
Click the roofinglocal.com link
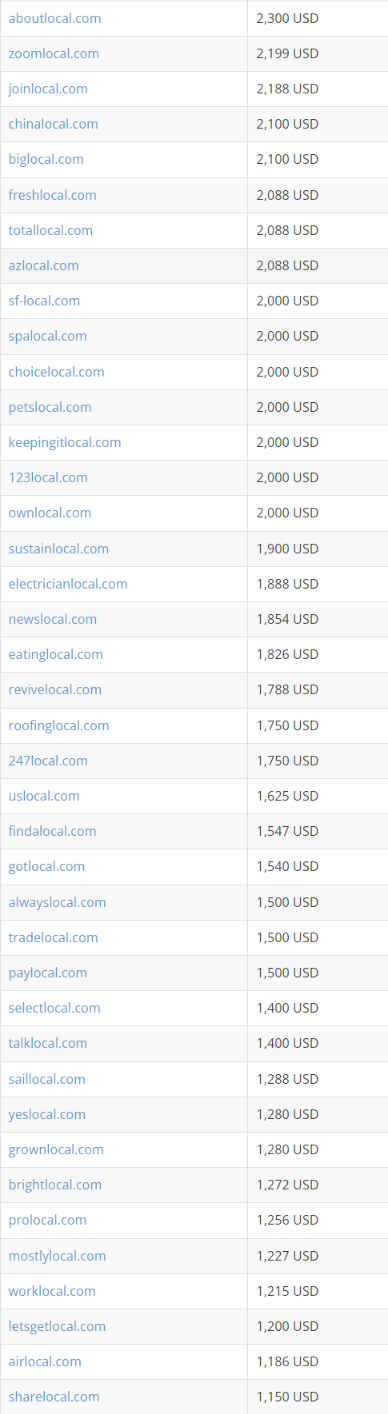[x=59, y=725]
